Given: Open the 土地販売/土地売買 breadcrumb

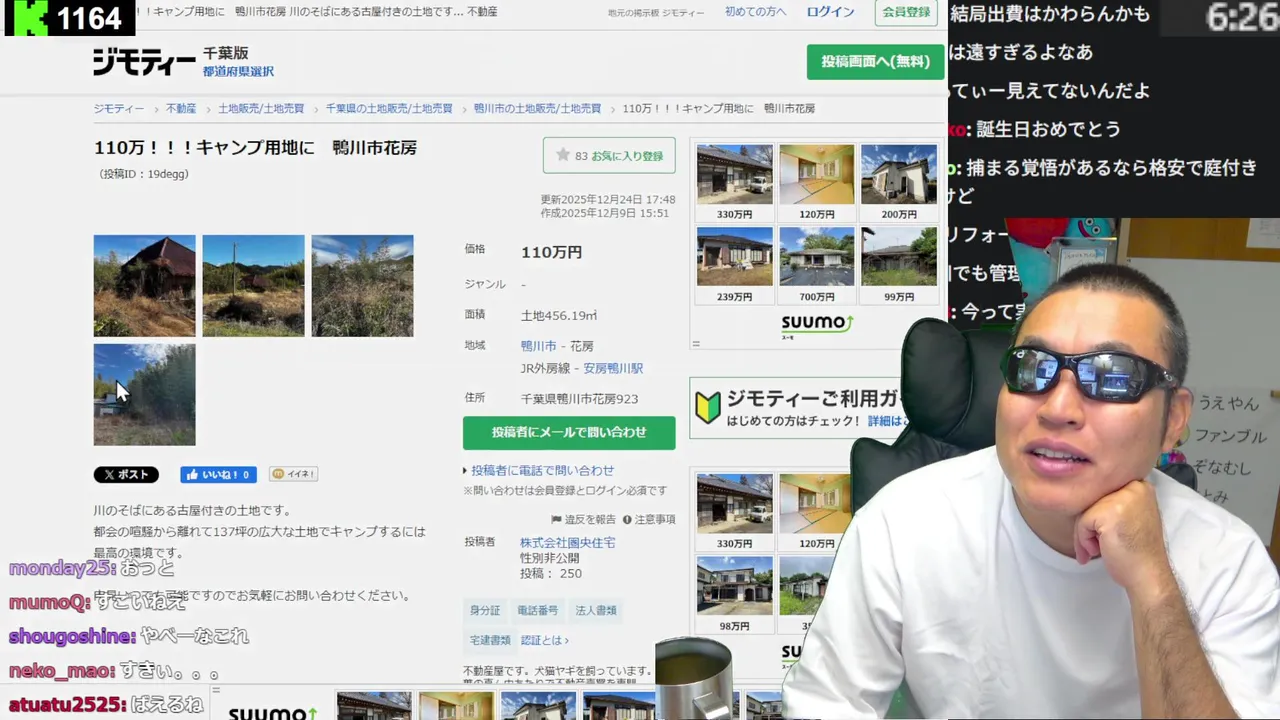Looking at the screenshot, I should [261, 108].
